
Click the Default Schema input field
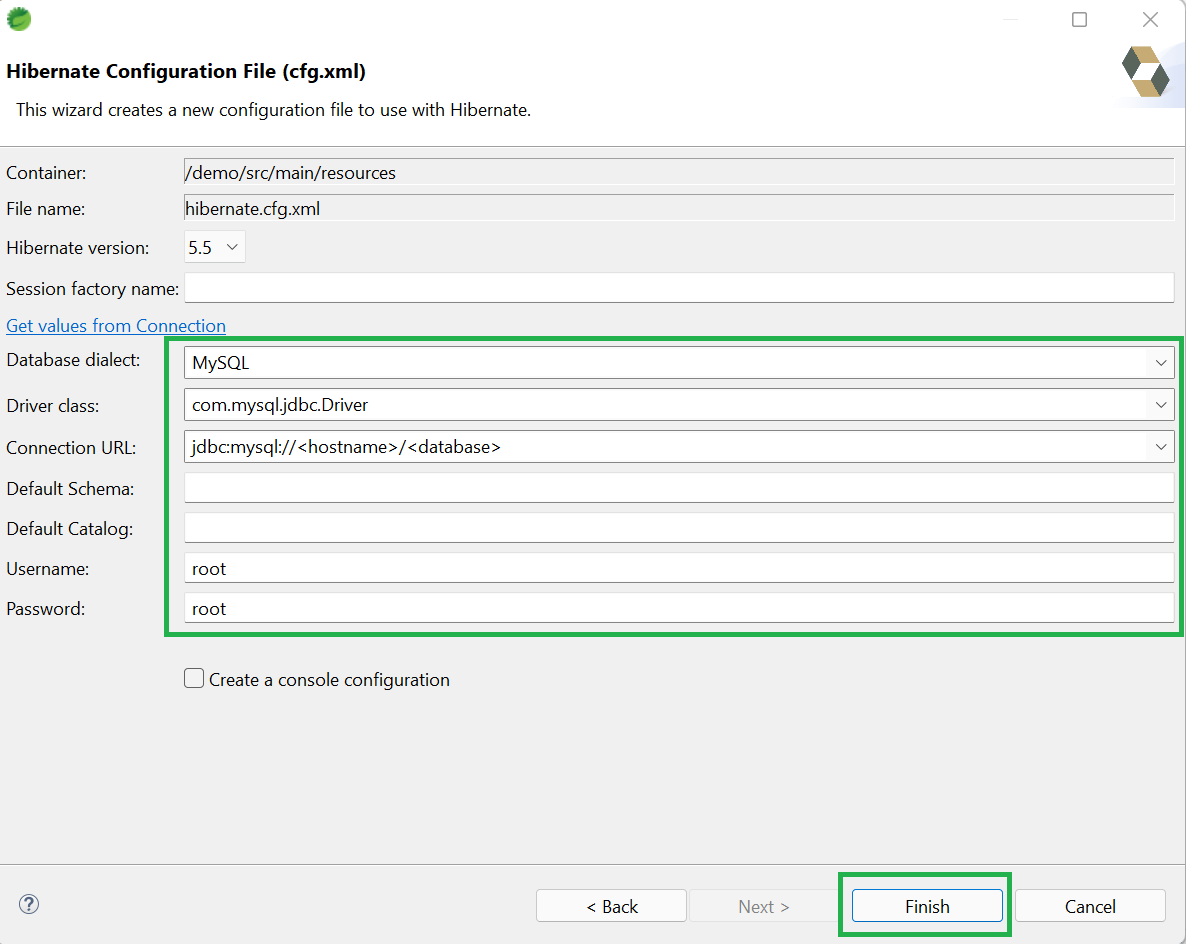(679, 488)
